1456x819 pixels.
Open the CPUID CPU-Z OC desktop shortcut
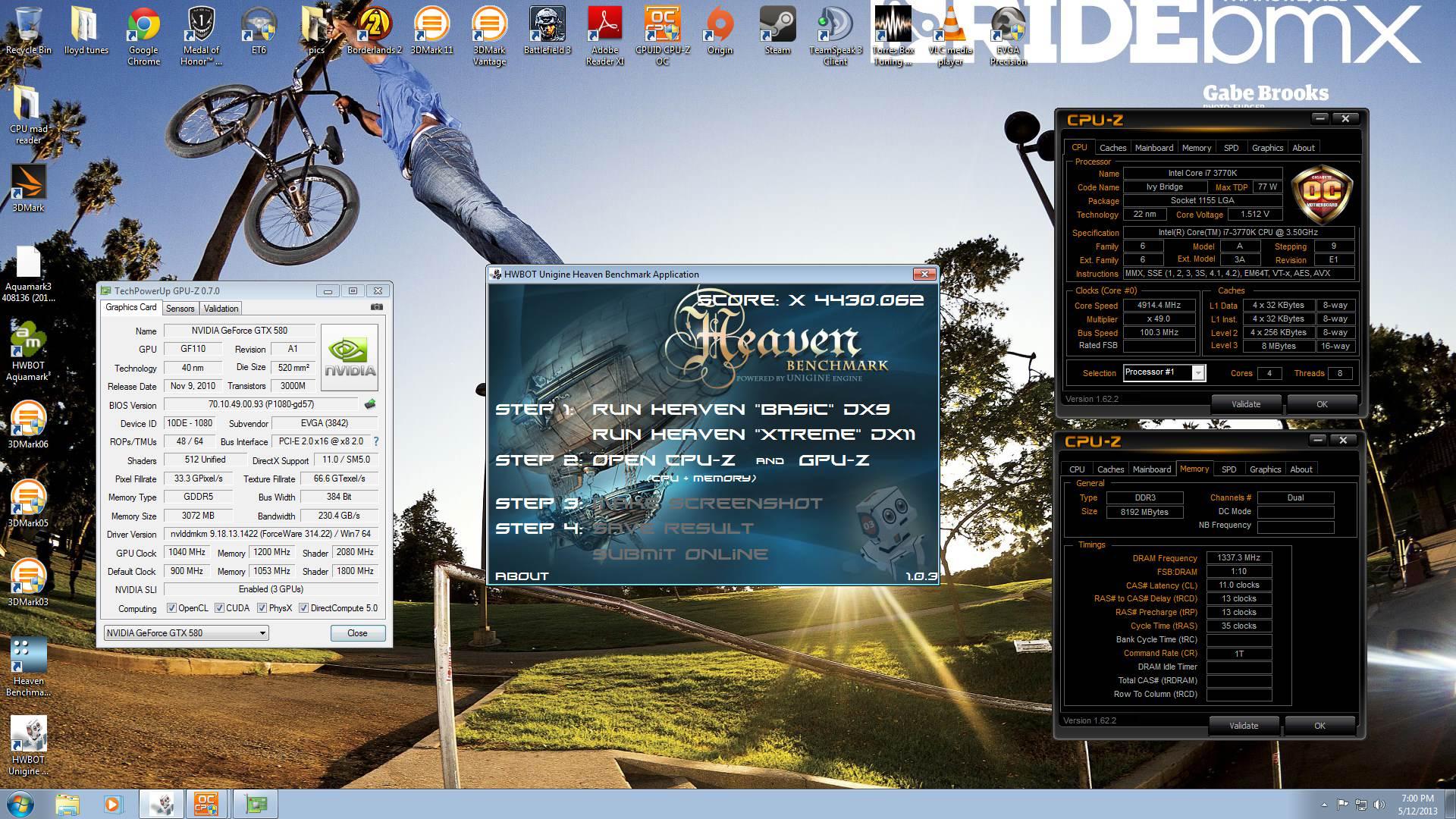coord(662,36)
